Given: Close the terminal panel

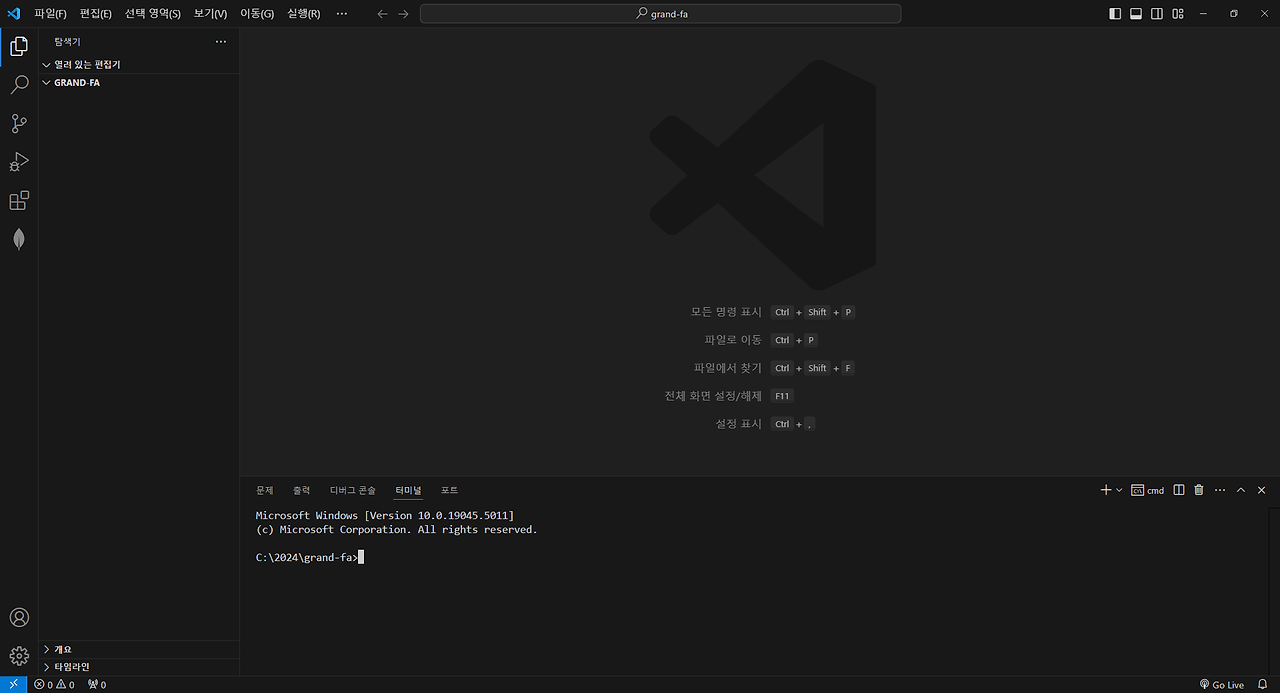Looking at the screenshot, I should click(x=1261, y=490).
